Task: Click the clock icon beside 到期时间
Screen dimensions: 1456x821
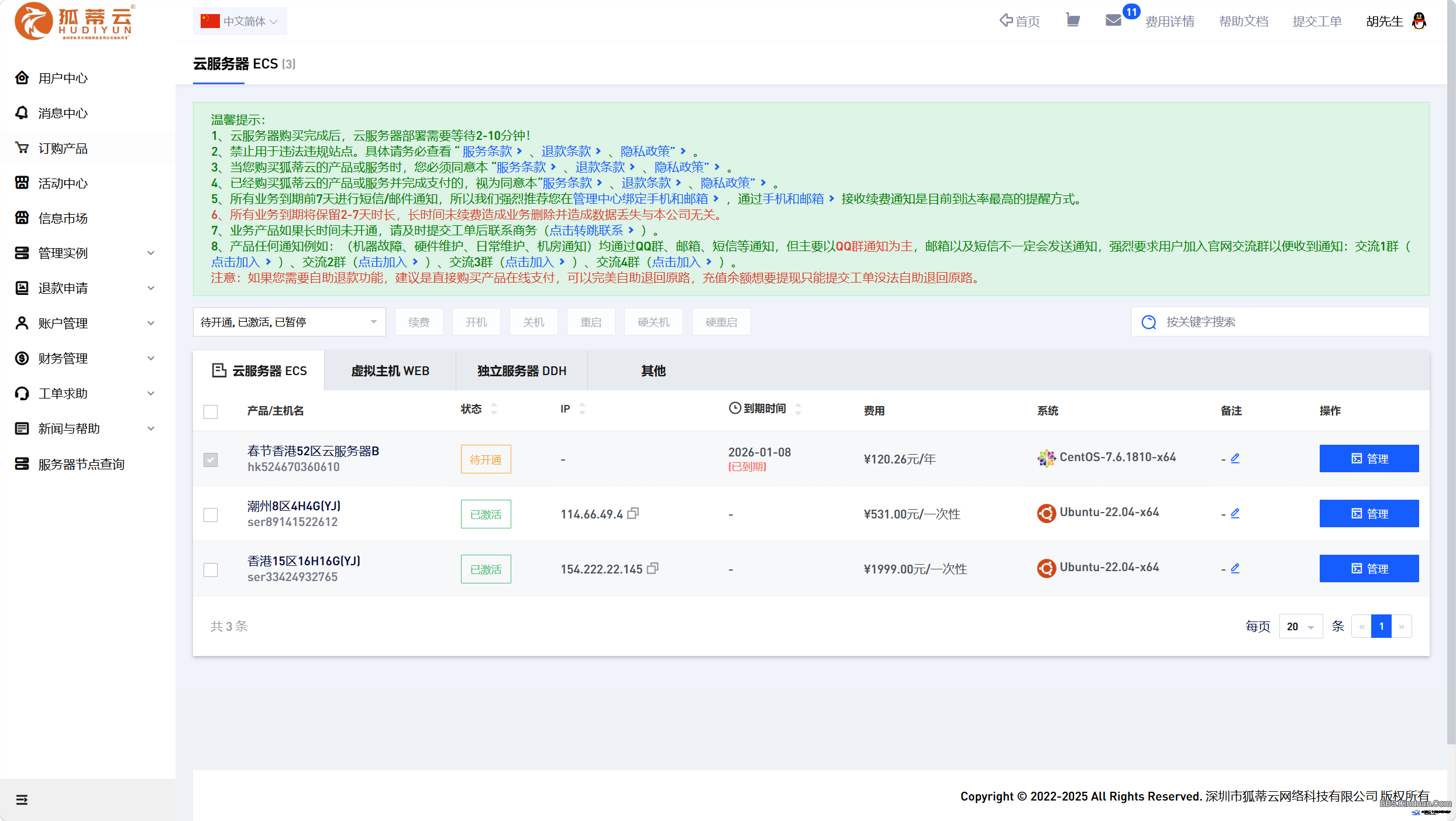Action: pyautogui.click(x=735, y=408)
